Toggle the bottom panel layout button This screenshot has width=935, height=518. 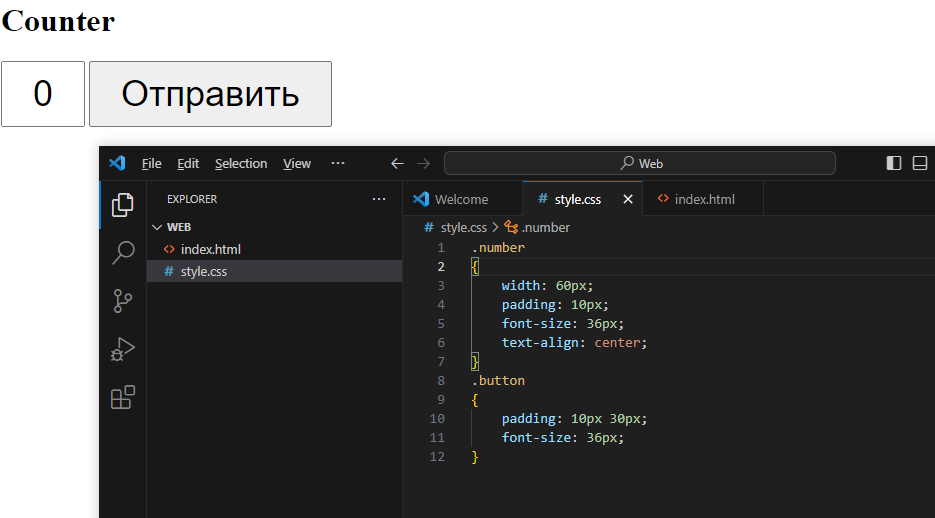[919, 163]
